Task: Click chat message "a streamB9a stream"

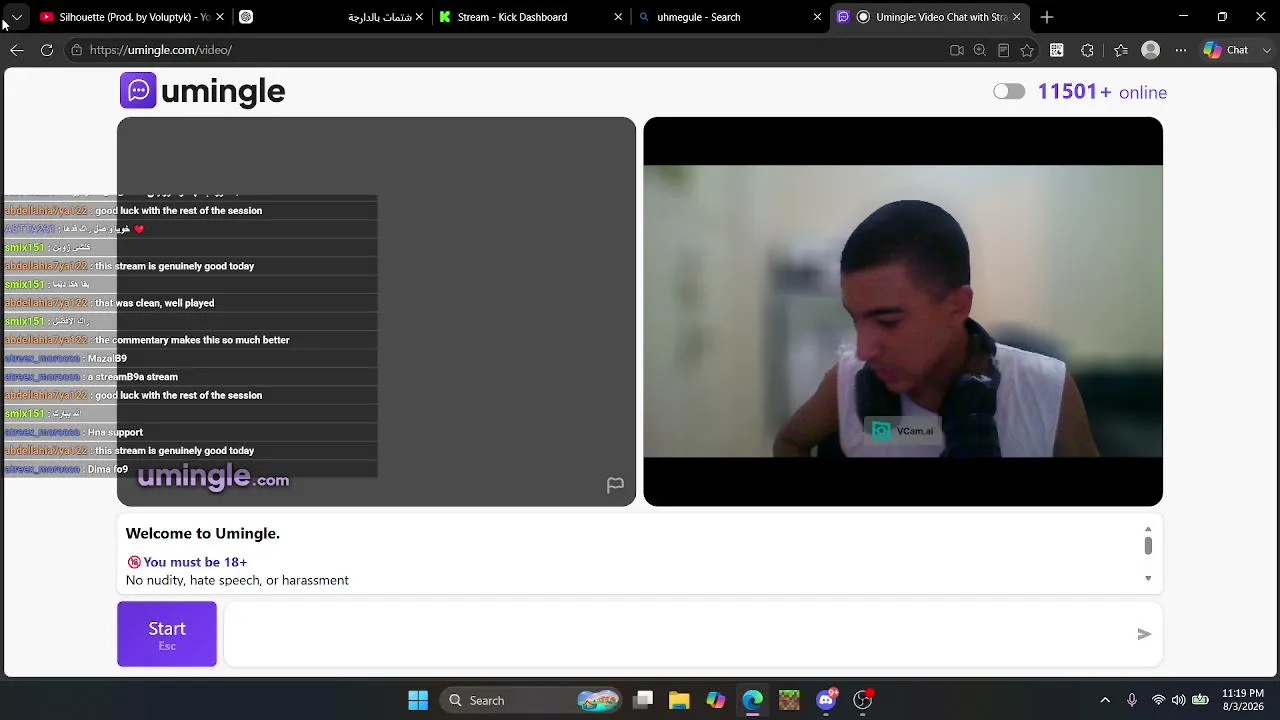Action: [133, 377]
